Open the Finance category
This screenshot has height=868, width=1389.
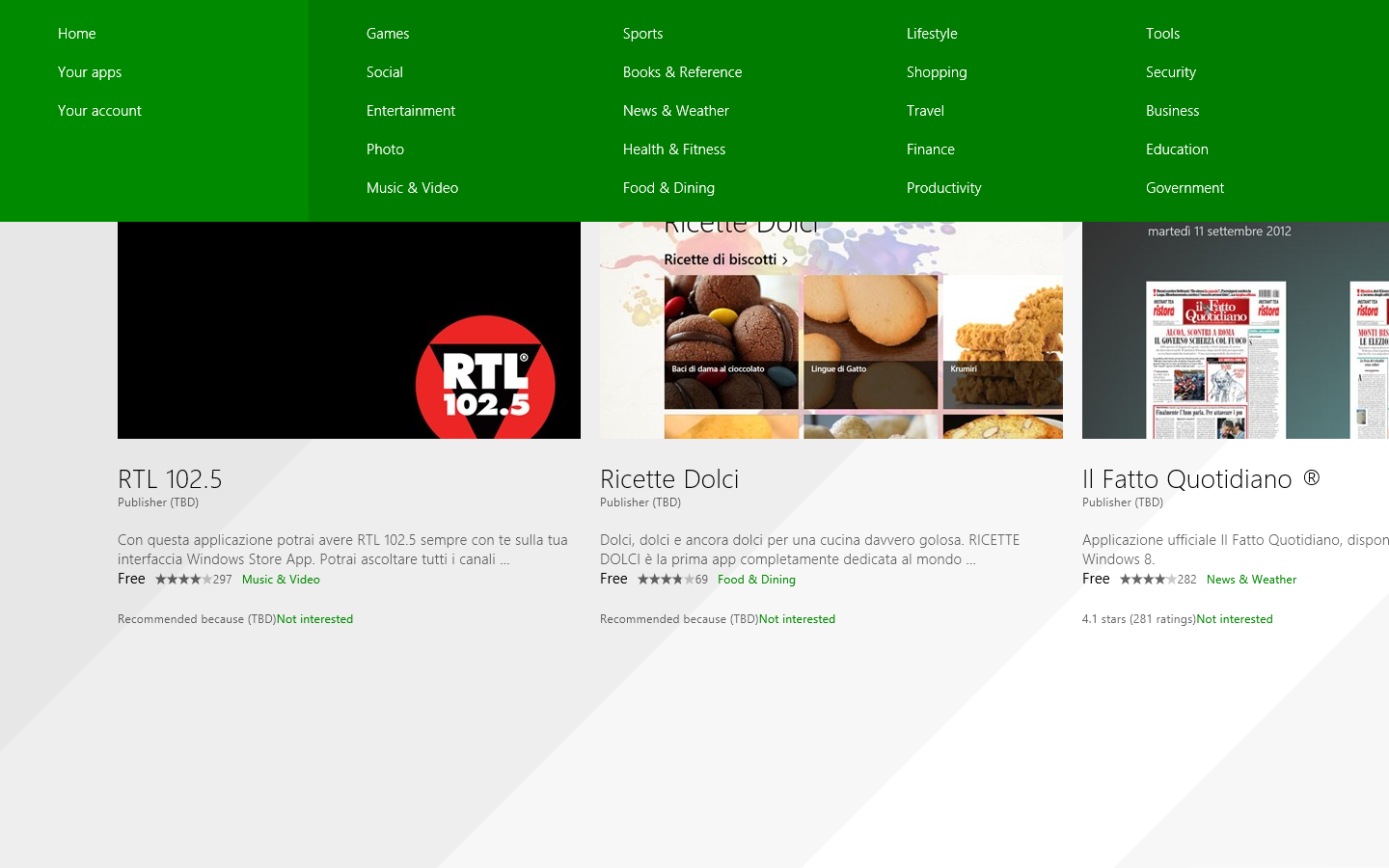[930, 149]
